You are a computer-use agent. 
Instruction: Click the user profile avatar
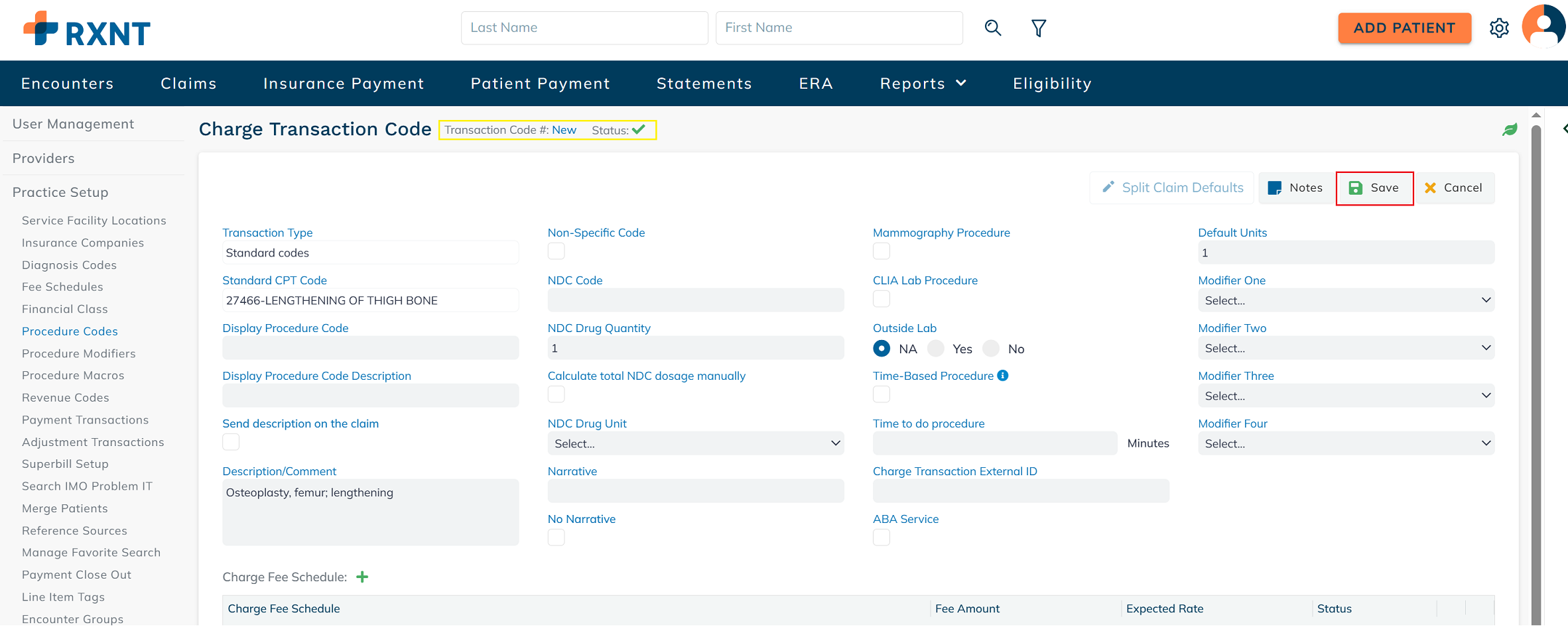1544,27
